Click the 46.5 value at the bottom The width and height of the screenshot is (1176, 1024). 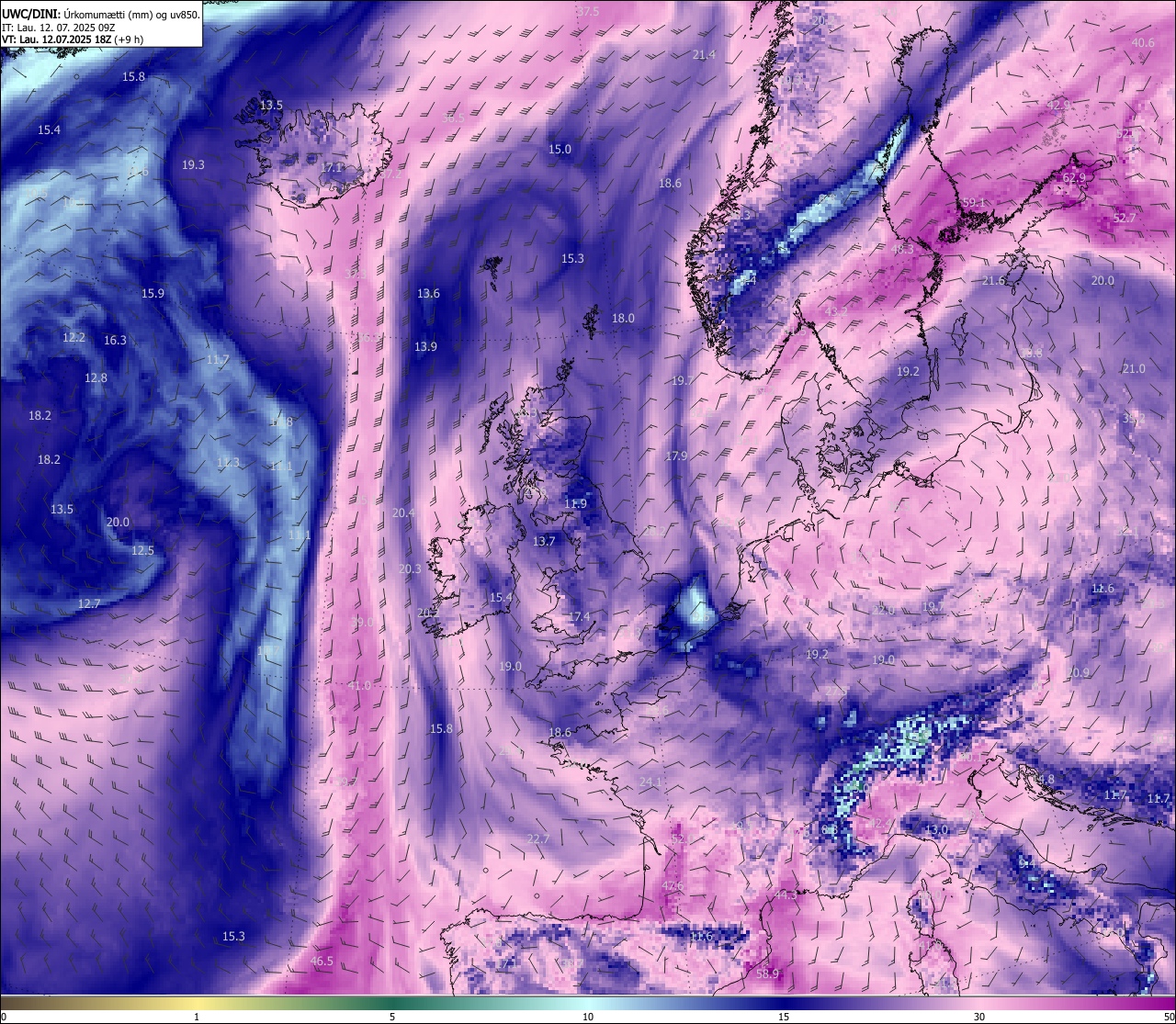tap(322, 962)
